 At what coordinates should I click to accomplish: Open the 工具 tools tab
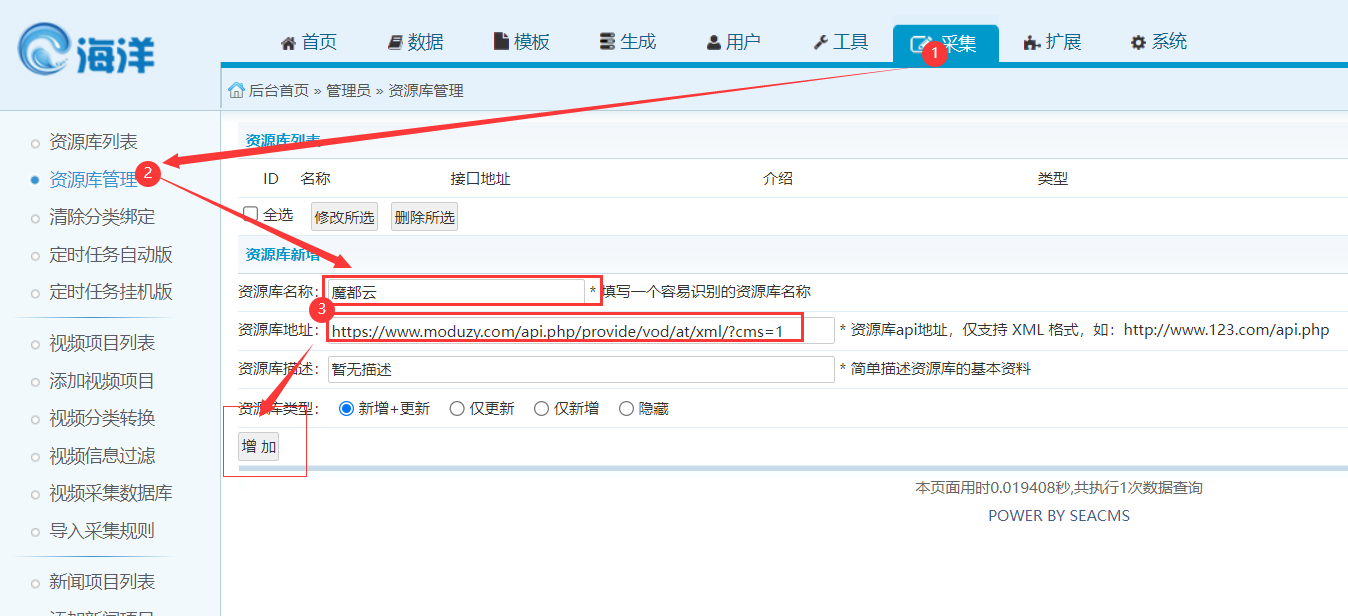841,42
